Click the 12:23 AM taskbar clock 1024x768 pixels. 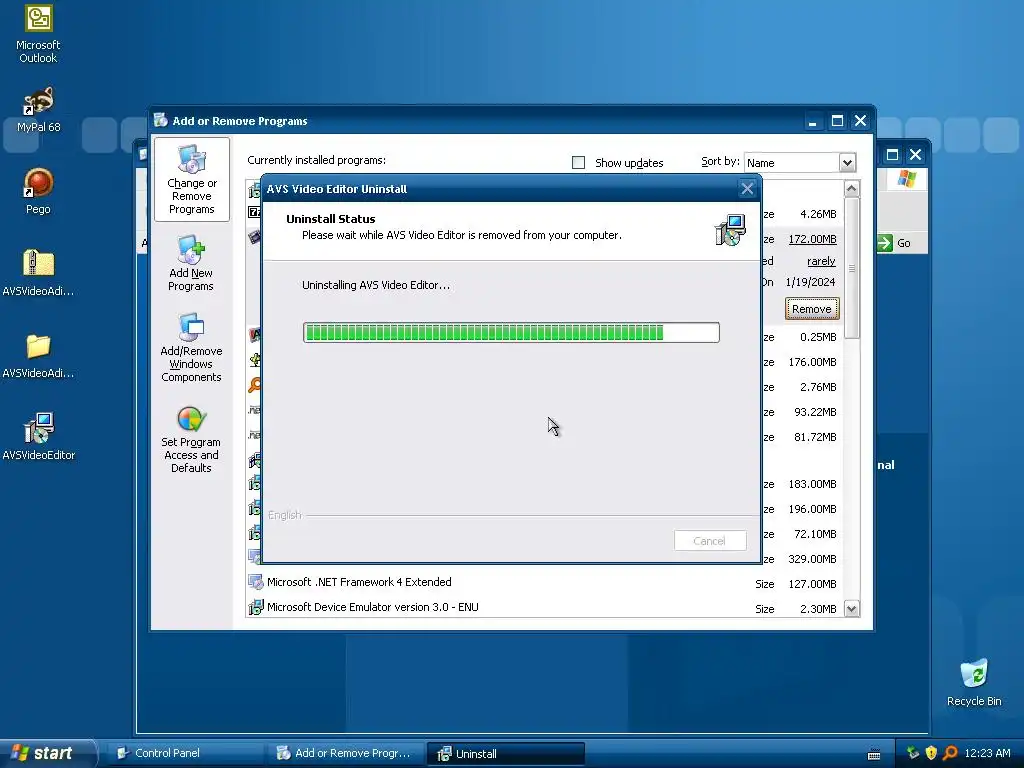987,753
